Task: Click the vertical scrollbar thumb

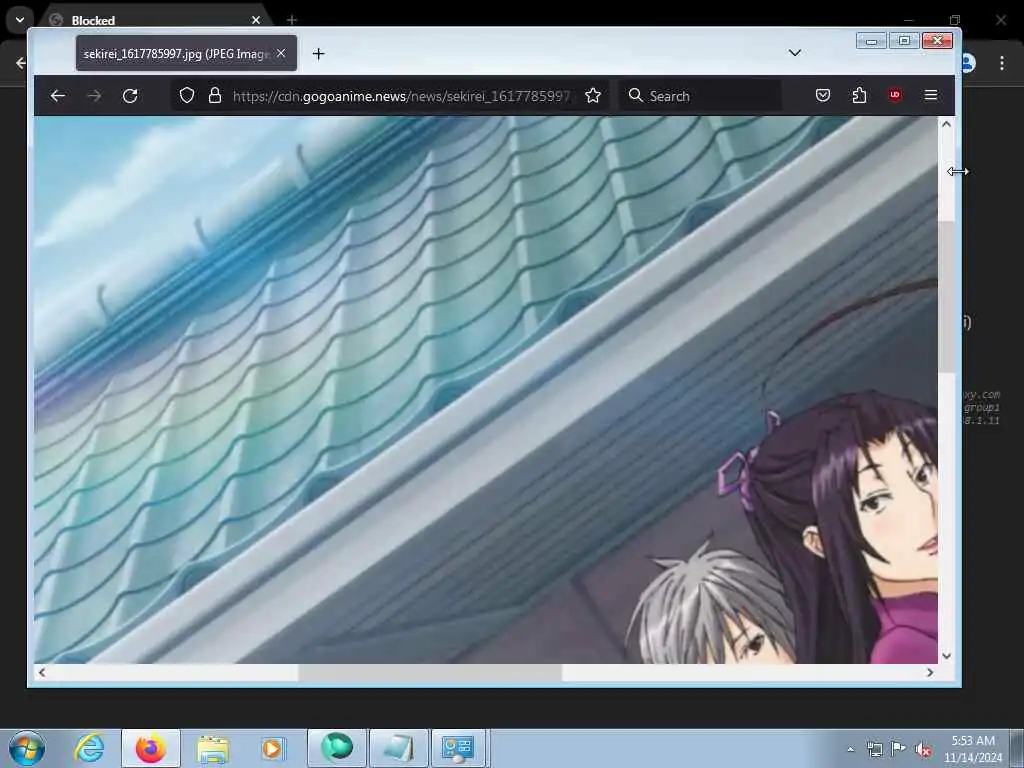Action: coord(946,297)
